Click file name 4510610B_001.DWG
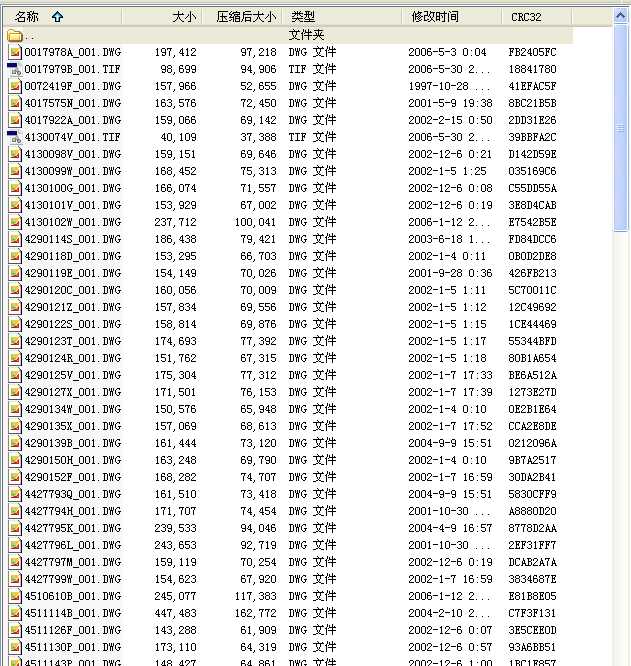The width and height of the screenshot is (631, 666). [73, 596]
